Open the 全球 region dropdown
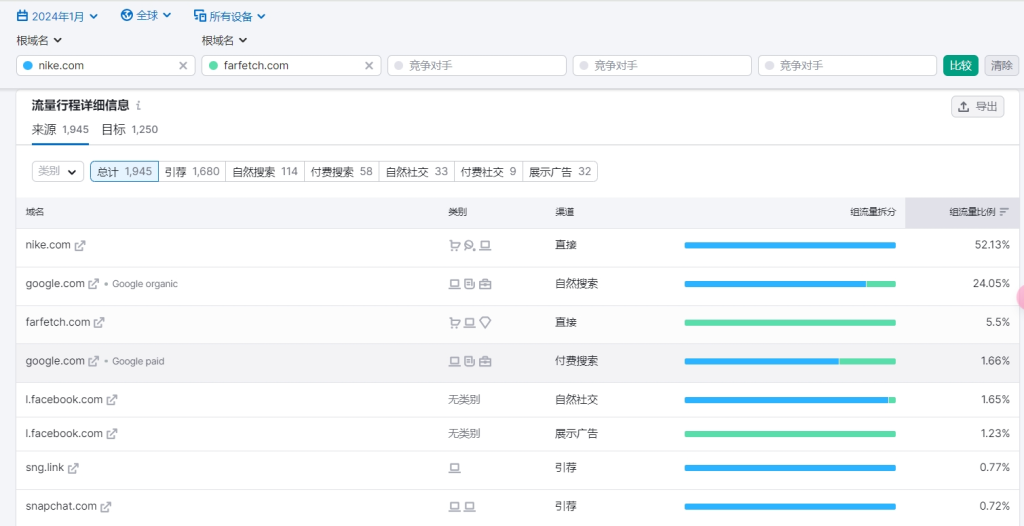 click(x=146, y=16)
